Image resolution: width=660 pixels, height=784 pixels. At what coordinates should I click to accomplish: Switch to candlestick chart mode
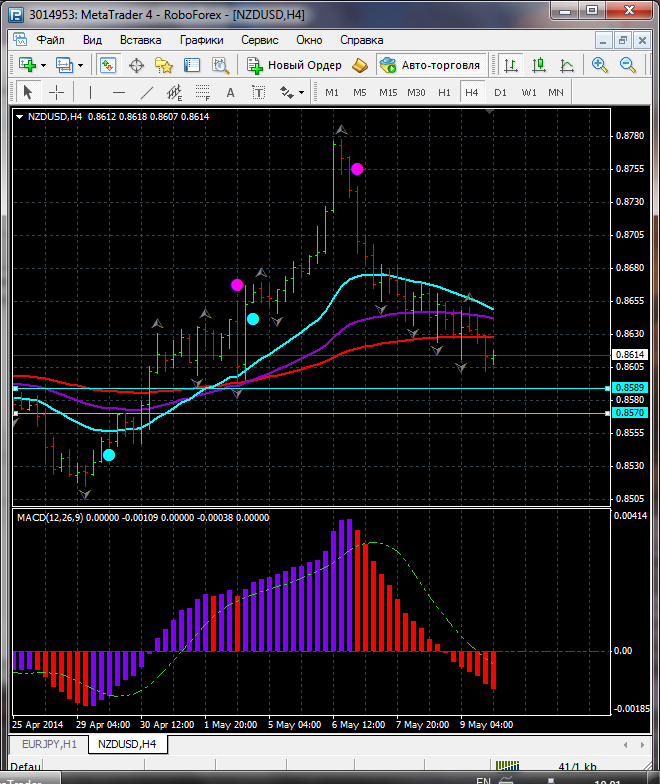point(539,65)
